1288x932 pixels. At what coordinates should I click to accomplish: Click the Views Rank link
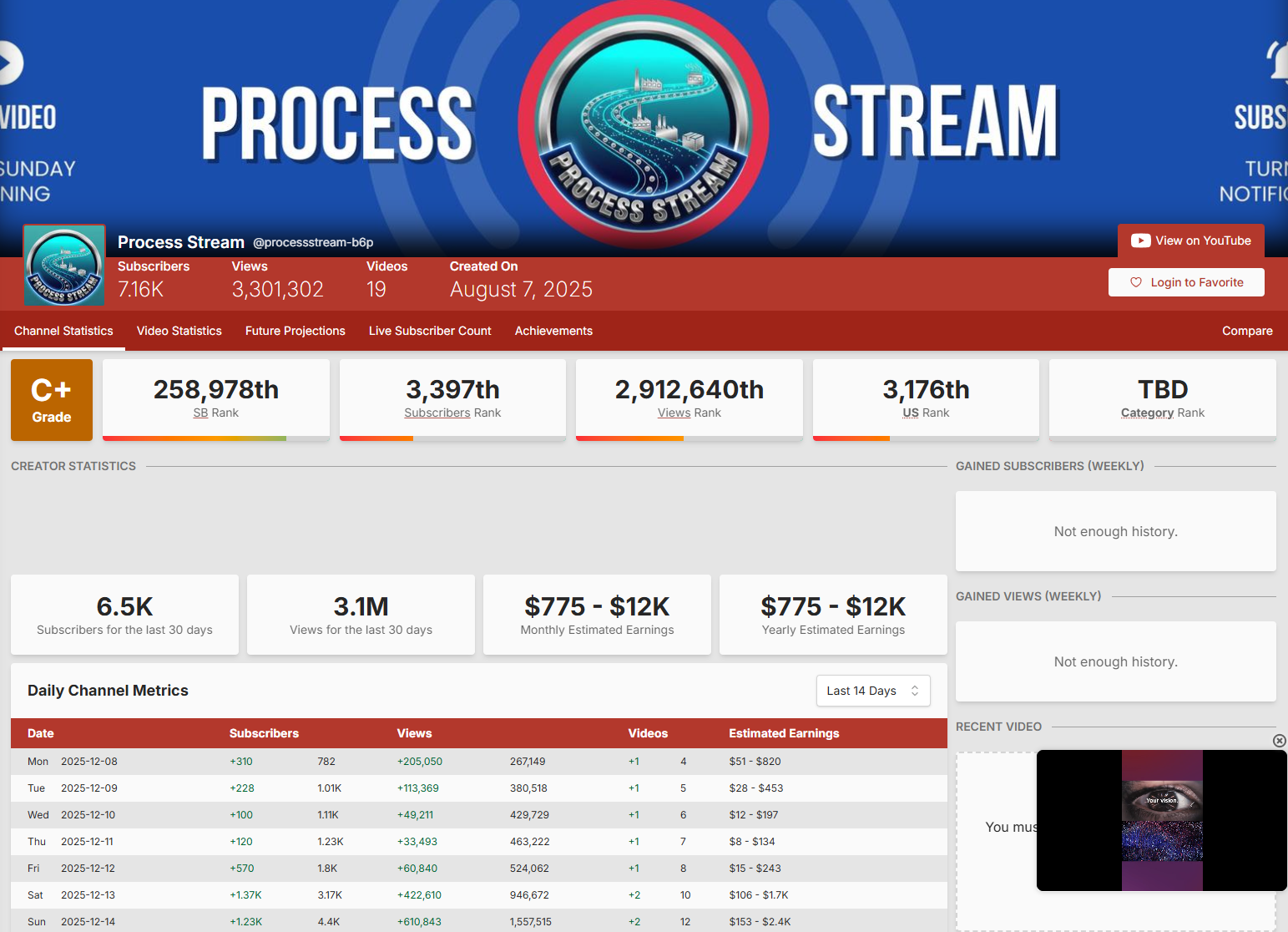674,413
